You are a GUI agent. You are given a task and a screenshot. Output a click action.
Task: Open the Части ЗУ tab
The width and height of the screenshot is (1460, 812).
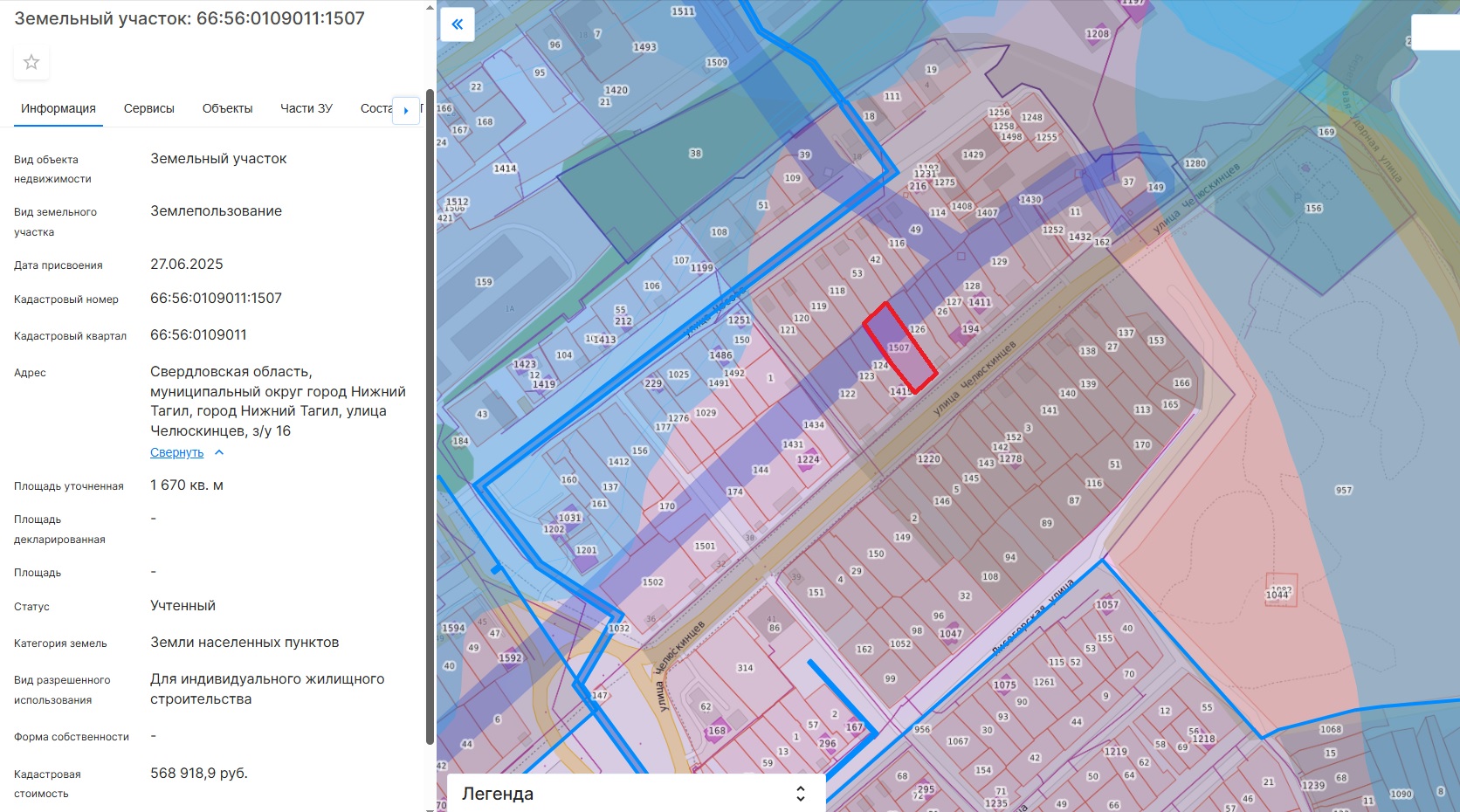(306, 109)
